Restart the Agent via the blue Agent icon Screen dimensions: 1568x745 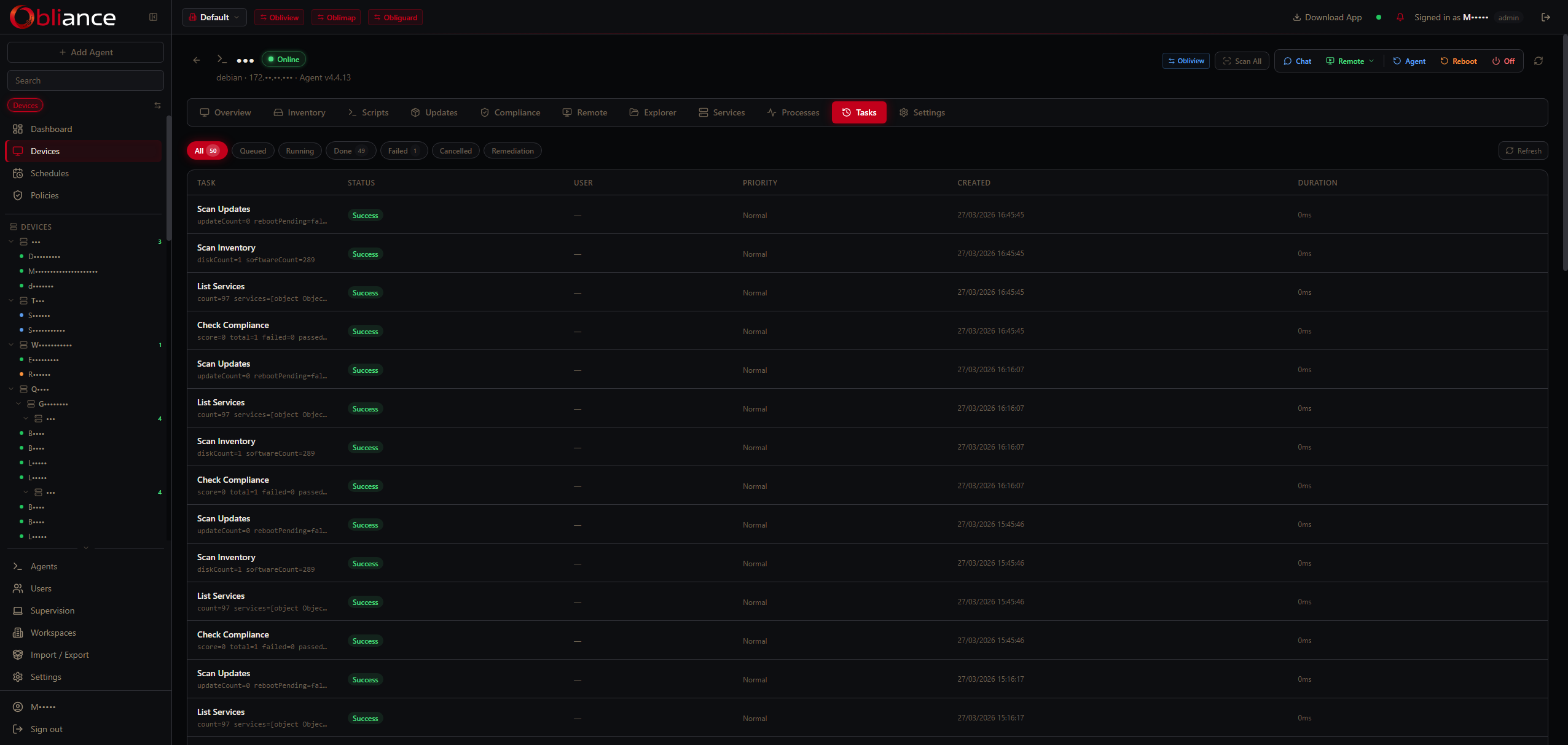click(x=1409, y=61)
